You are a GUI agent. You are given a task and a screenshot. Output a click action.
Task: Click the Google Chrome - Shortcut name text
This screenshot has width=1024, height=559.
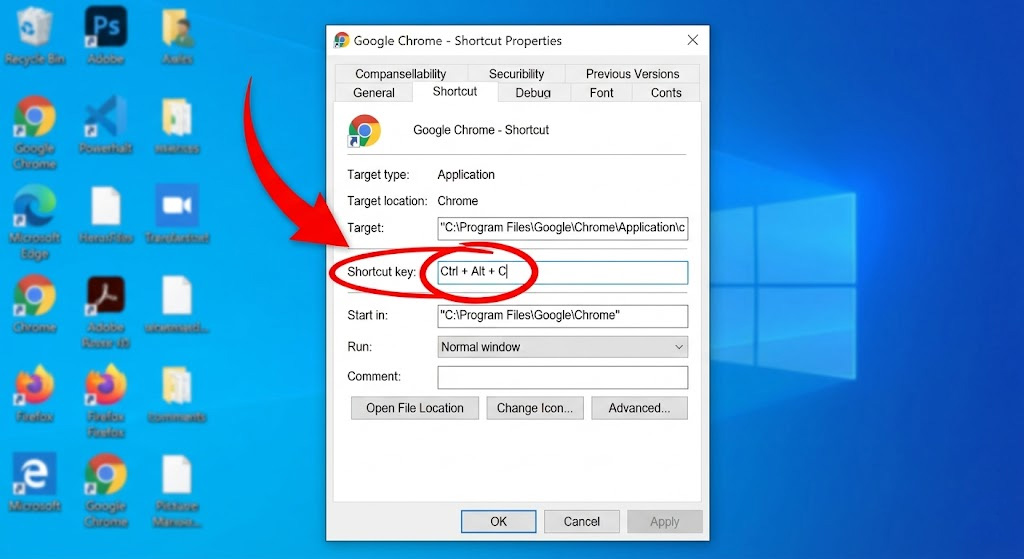click(481, 130)
